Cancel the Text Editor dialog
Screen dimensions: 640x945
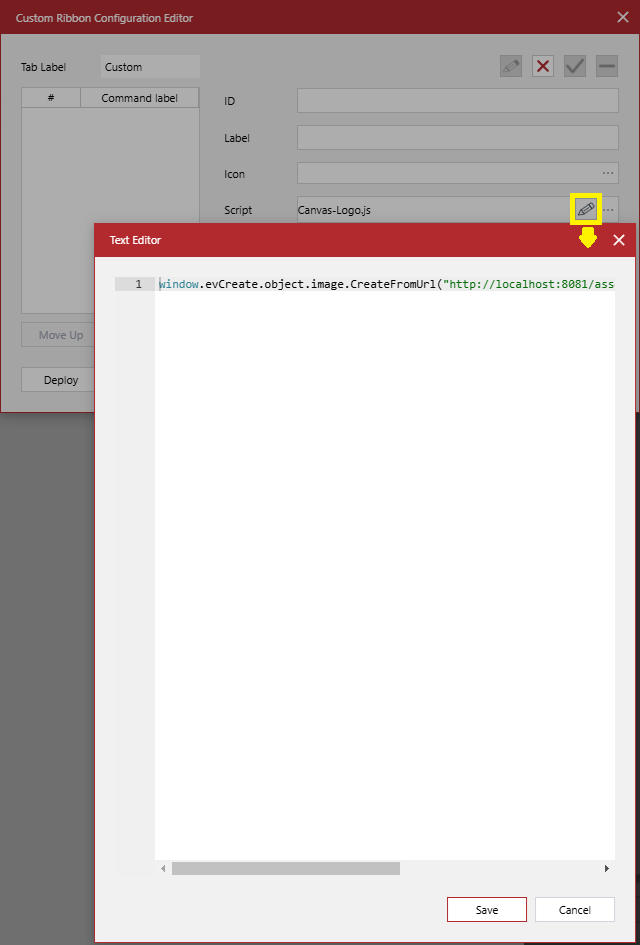575,910
